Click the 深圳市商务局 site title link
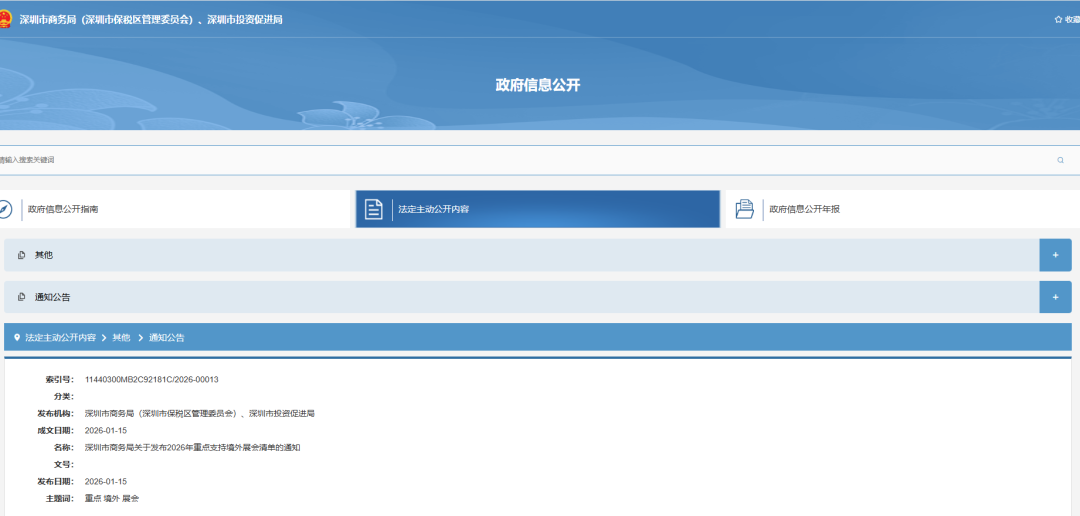Image resolution: width=1080 pixels, height=516 pixels. click(151, 19)
